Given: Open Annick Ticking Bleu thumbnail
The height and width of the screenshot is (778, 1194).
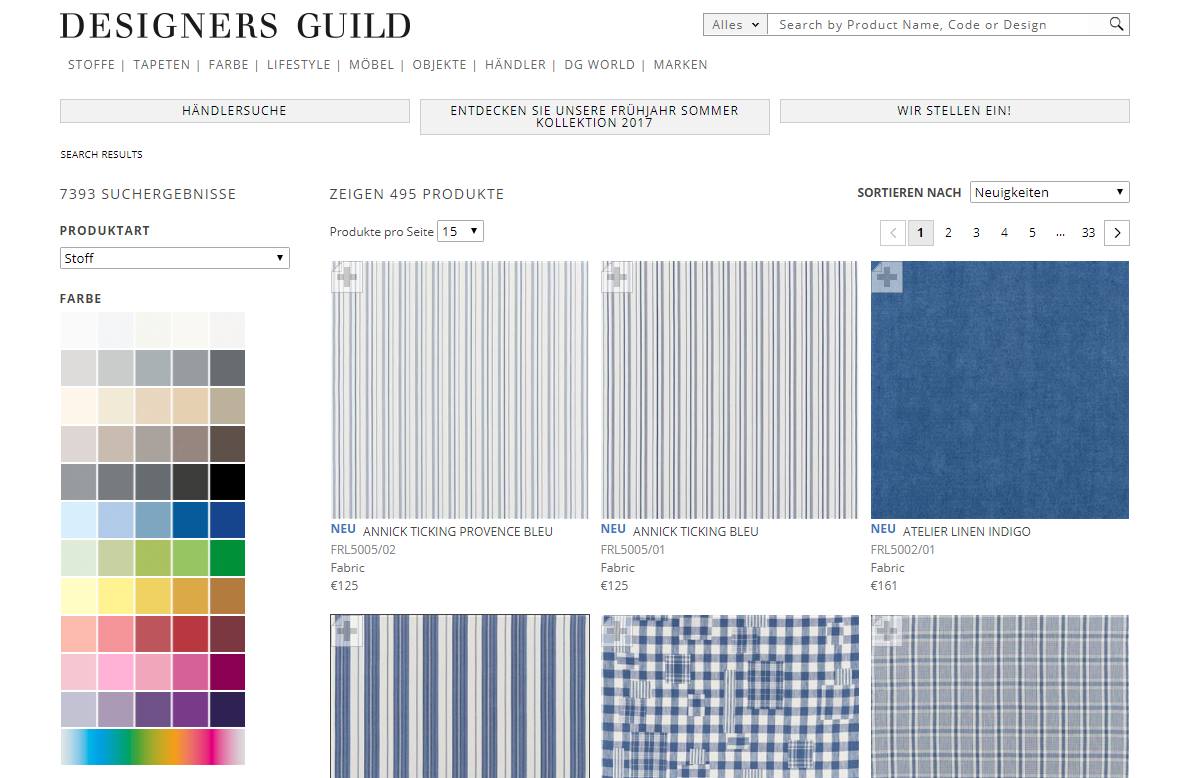Looking at the screenshot, I should pyautogui.click(x=729, y=390).
